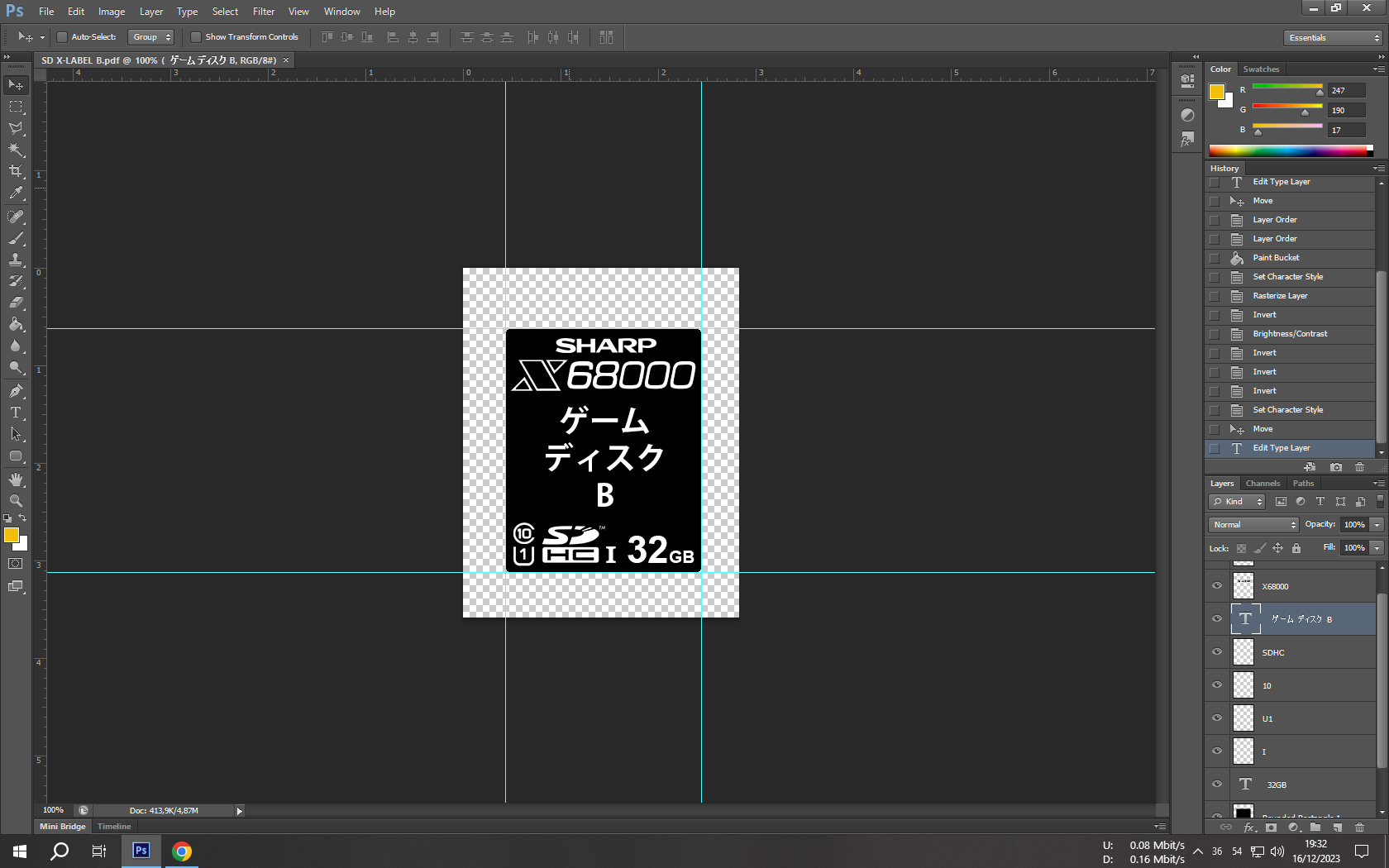Select the Eraser tool
The width and height of the screenshot is (1389, 868).
click(16, 303)
